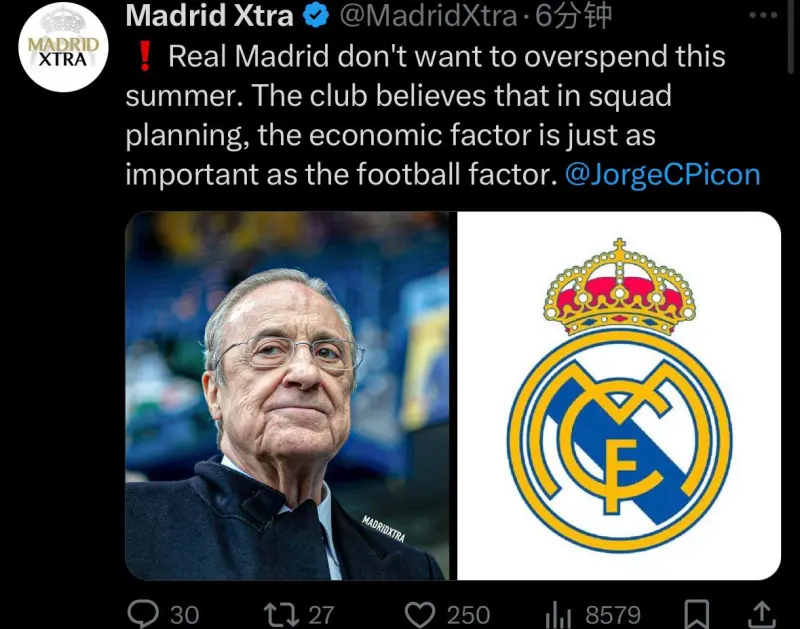
Task: Open the reply comments icon
Action: (x=143, y=613)
